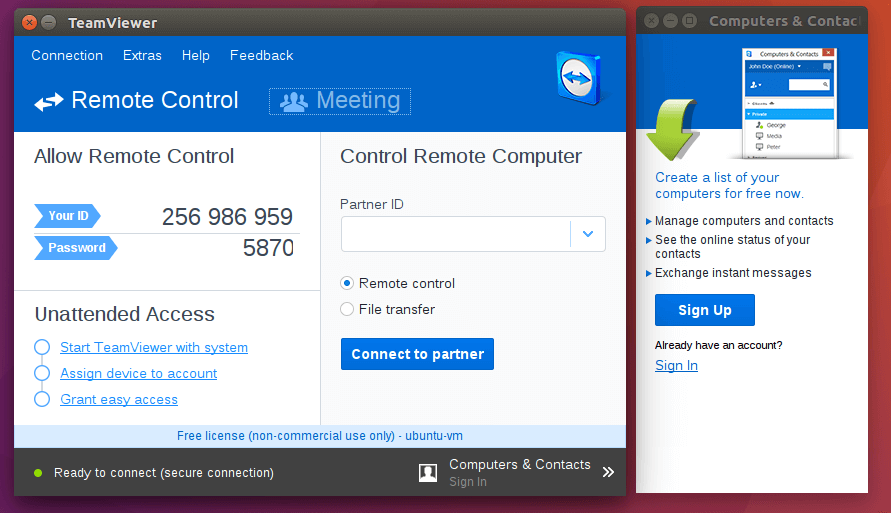The height and width of the screenshot is (513, 891).
Task: Click the circle beside Assign device to account
Action: click(42, 373)
